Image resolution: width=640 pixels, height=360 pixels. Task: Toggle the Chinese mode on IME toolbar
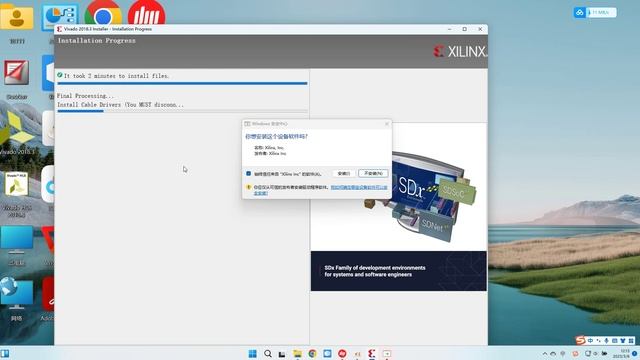590,340
